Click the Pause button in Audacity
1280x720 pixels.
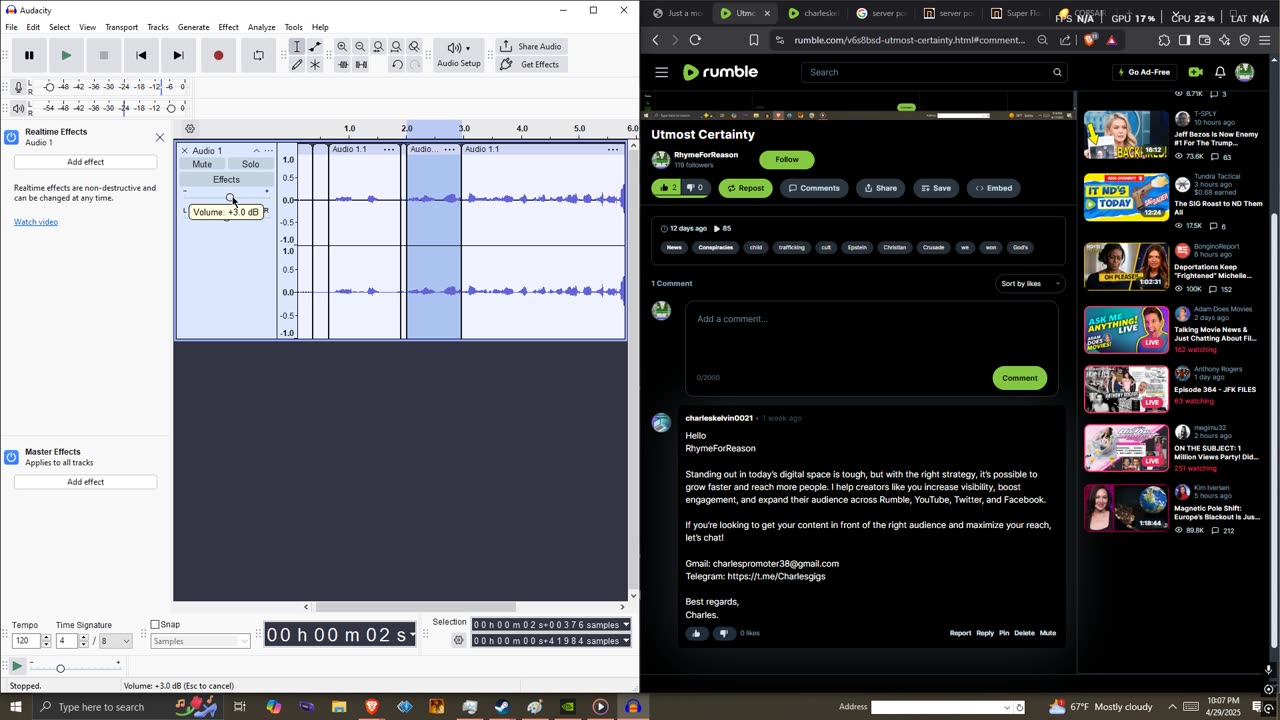[x=29, y=55]
